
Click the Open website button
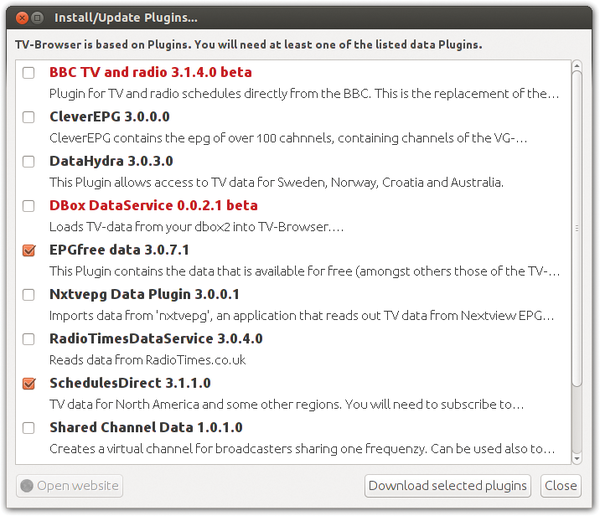[69, 486]
